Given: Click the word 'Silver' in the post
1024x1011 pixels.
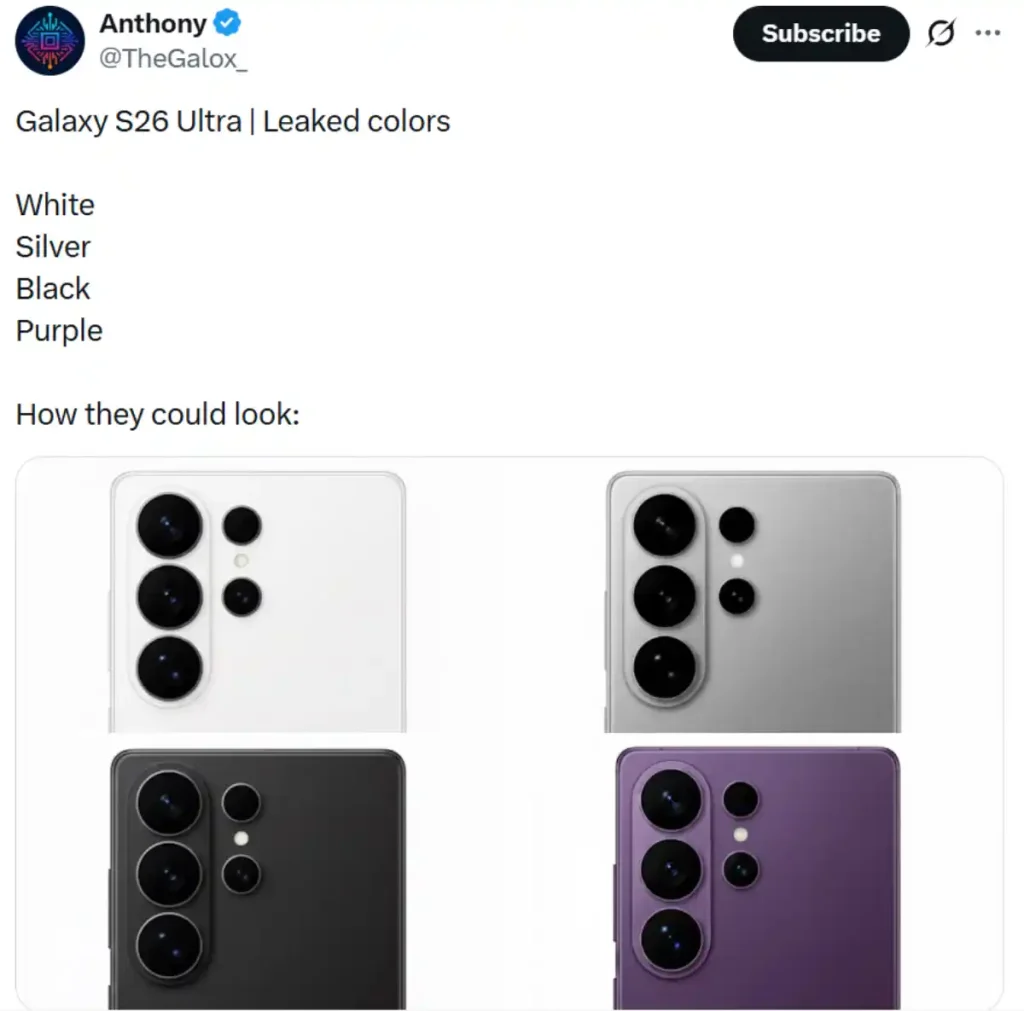Looking at the screenshot, I should pyautogui.click(x=53, y=247).
